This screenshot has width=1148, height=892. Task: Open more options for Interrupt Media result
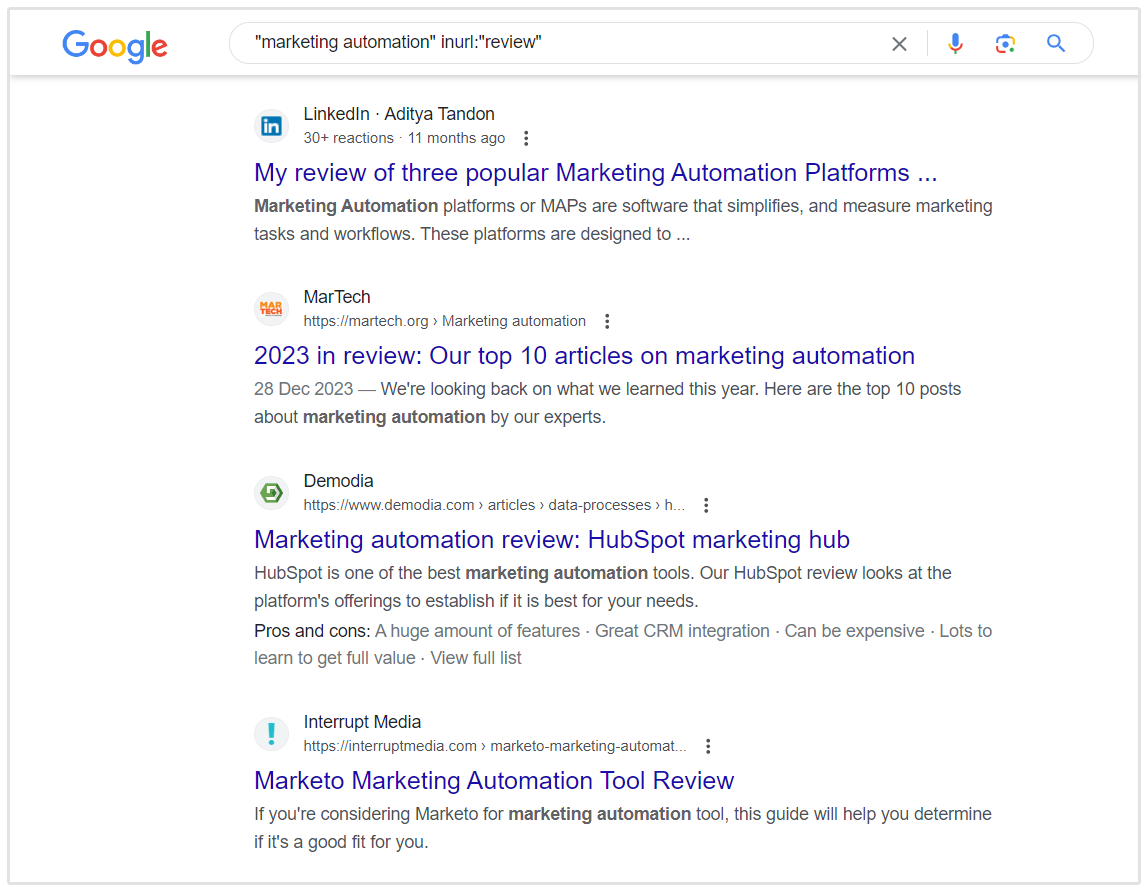[x=708, y=746]
